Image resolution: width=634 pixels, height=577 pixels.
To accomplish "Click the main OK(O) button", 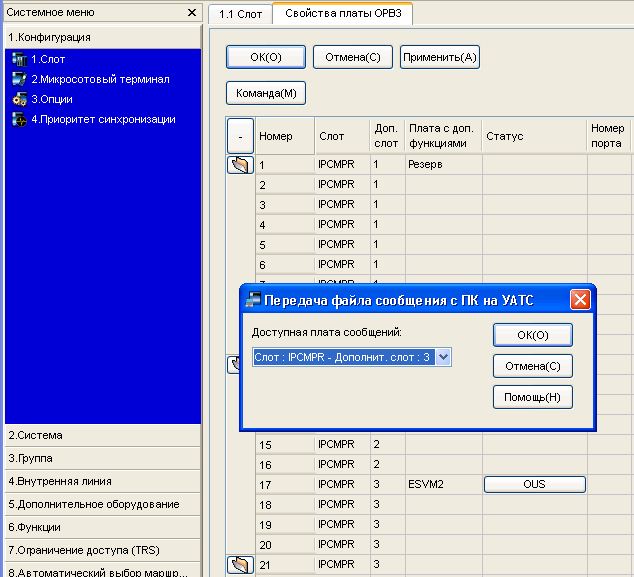I will [x=266, y=57].
